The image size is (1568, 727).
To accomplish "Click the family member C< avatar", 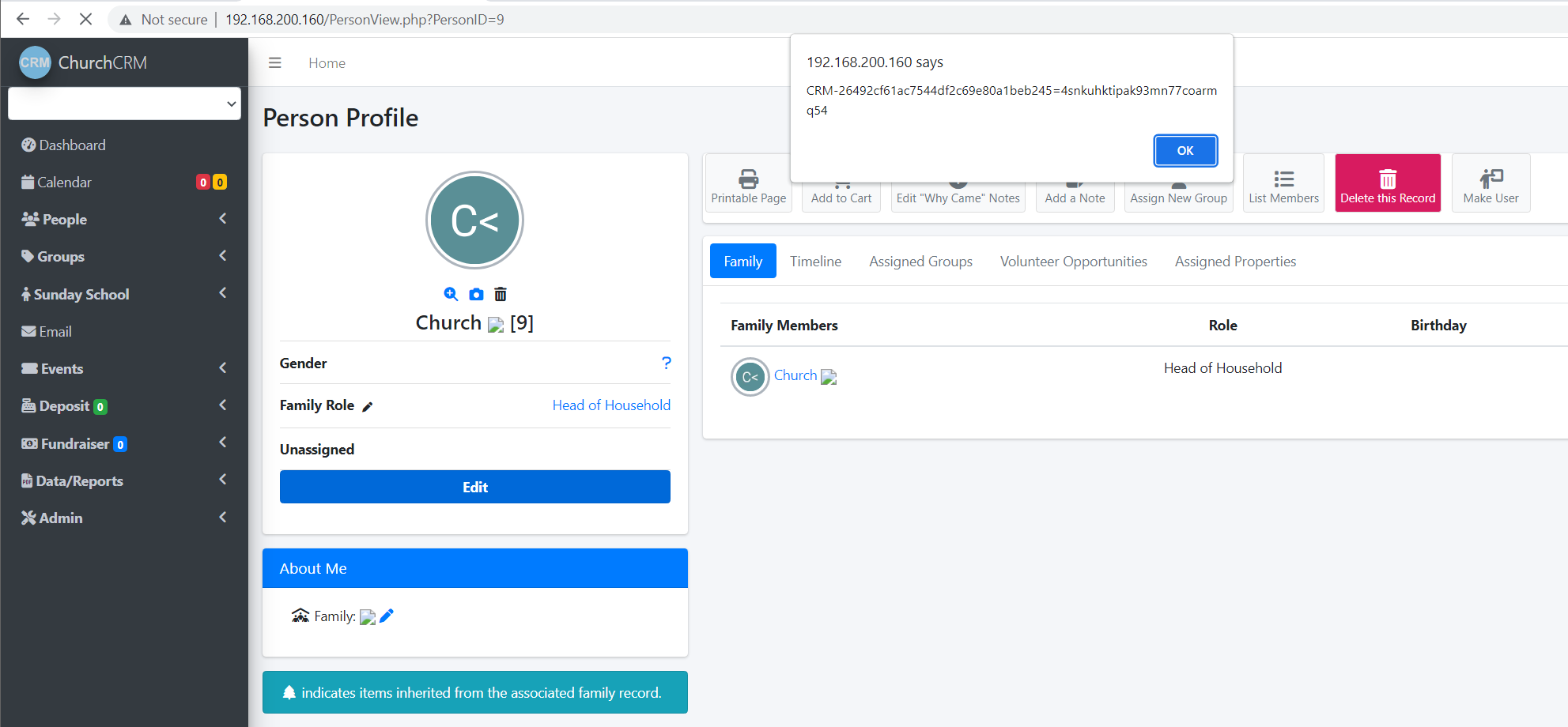I will coord(750,377).
